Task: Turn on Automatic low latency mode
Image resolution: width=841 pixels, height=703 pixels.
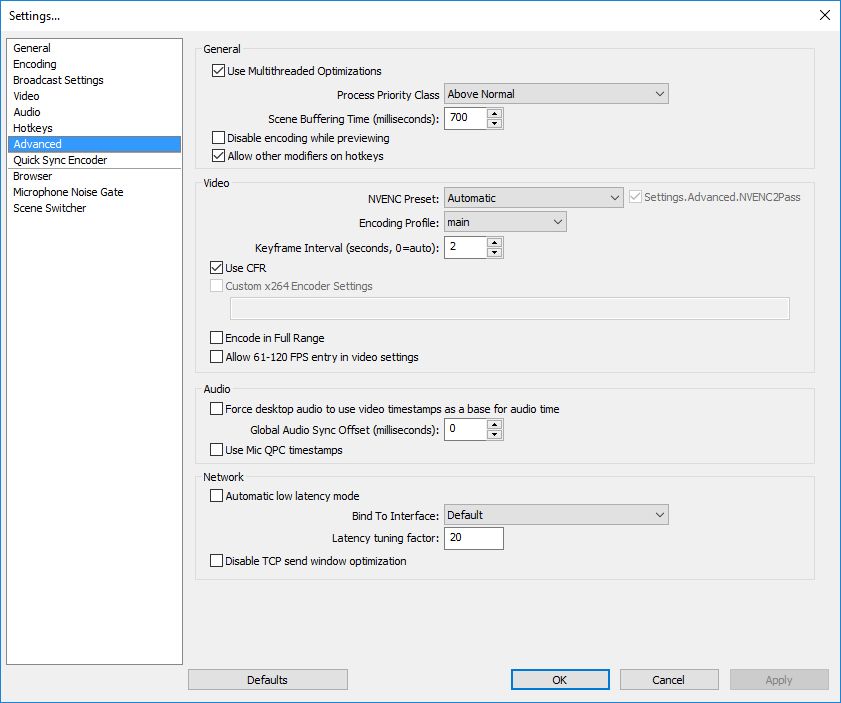Action: pyautogui.click(x=216, y=496)
